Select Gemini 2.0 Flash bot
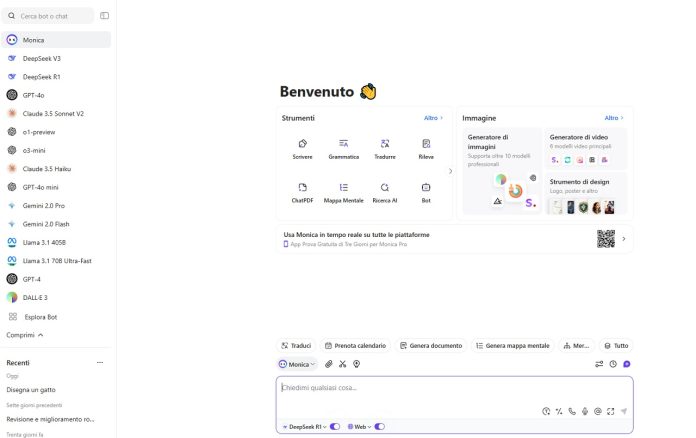The image size is (696, 438). 56,224
